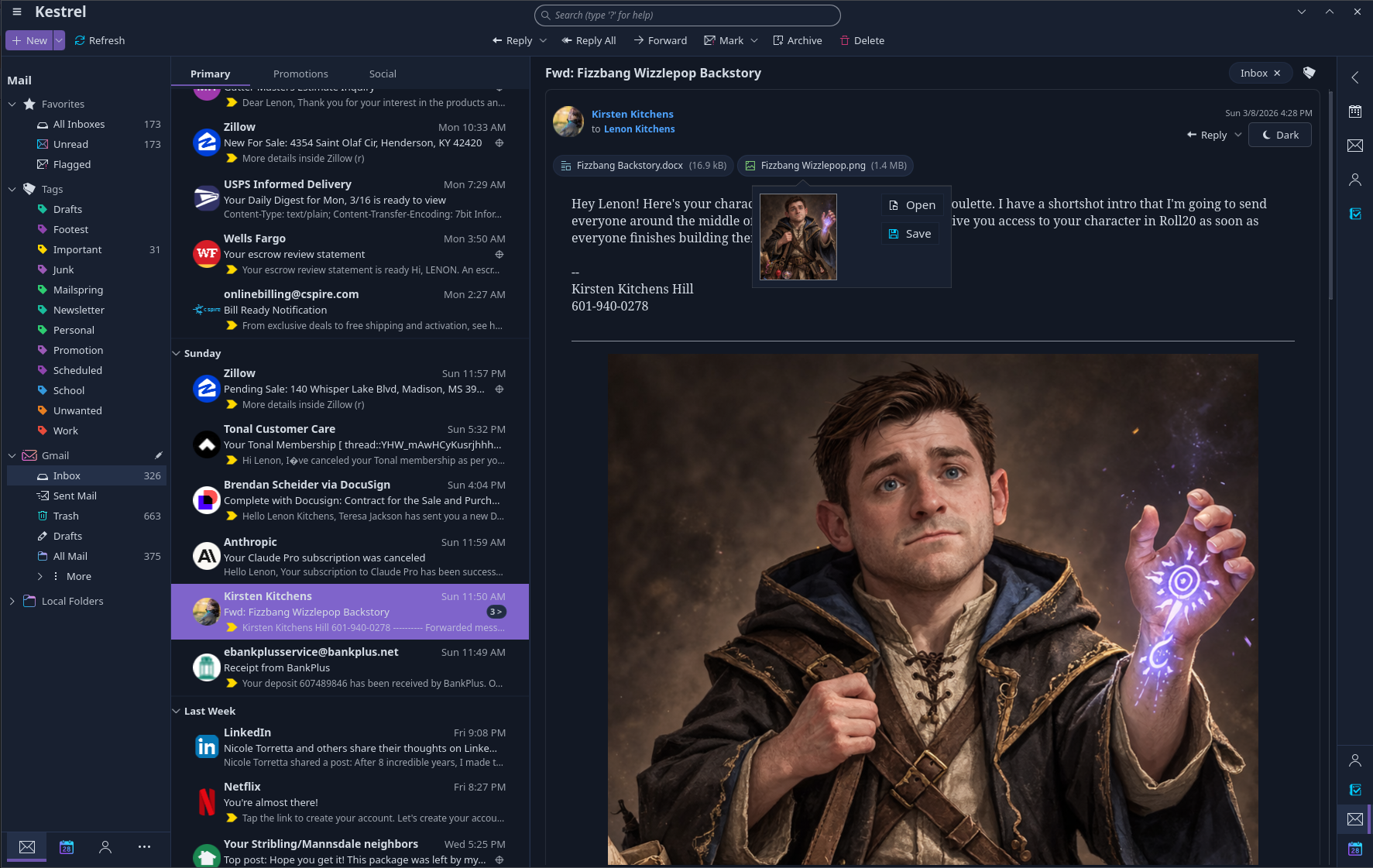
Task: Toggle Dark mode using the Dark button
Action: tap(1279, 135)
